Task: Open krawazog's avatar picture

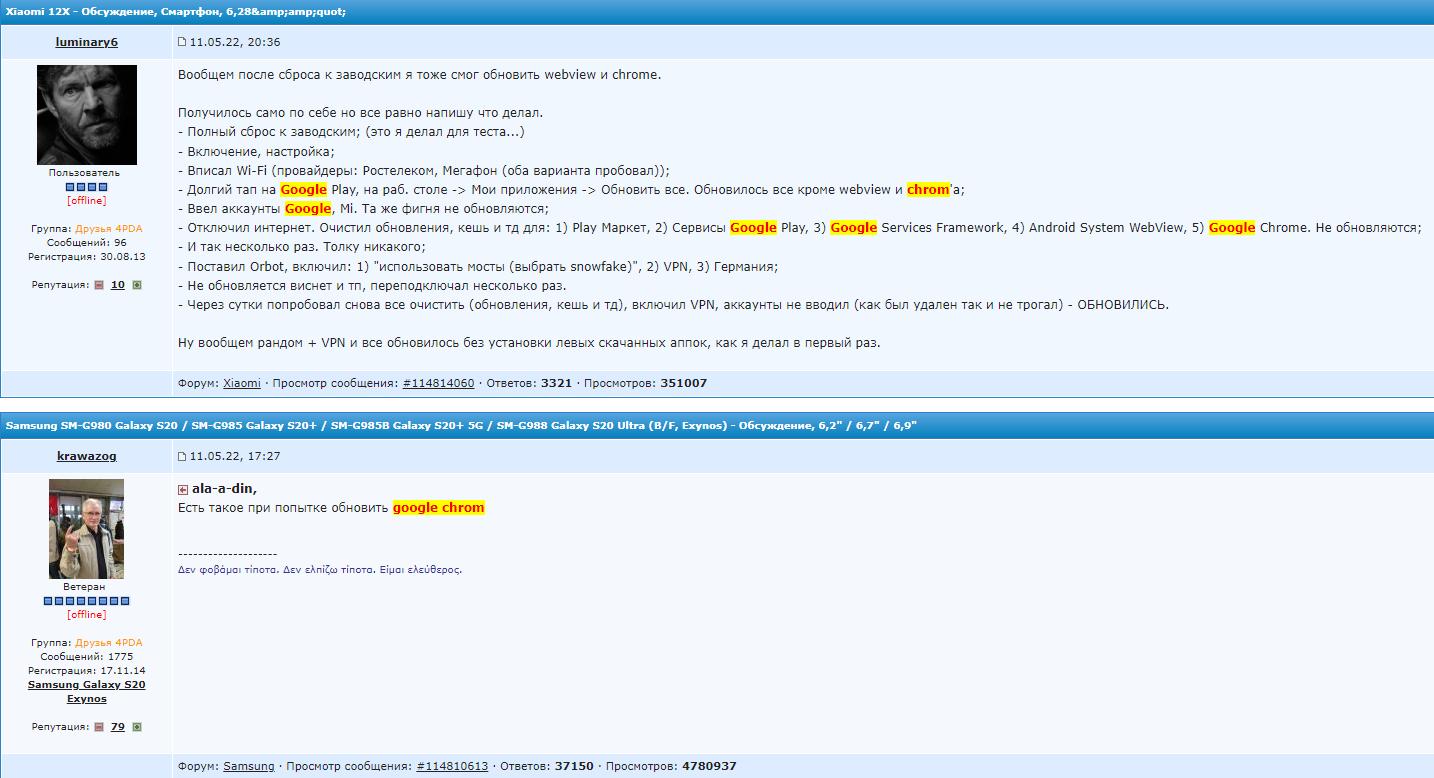Action: coord(87,529)
